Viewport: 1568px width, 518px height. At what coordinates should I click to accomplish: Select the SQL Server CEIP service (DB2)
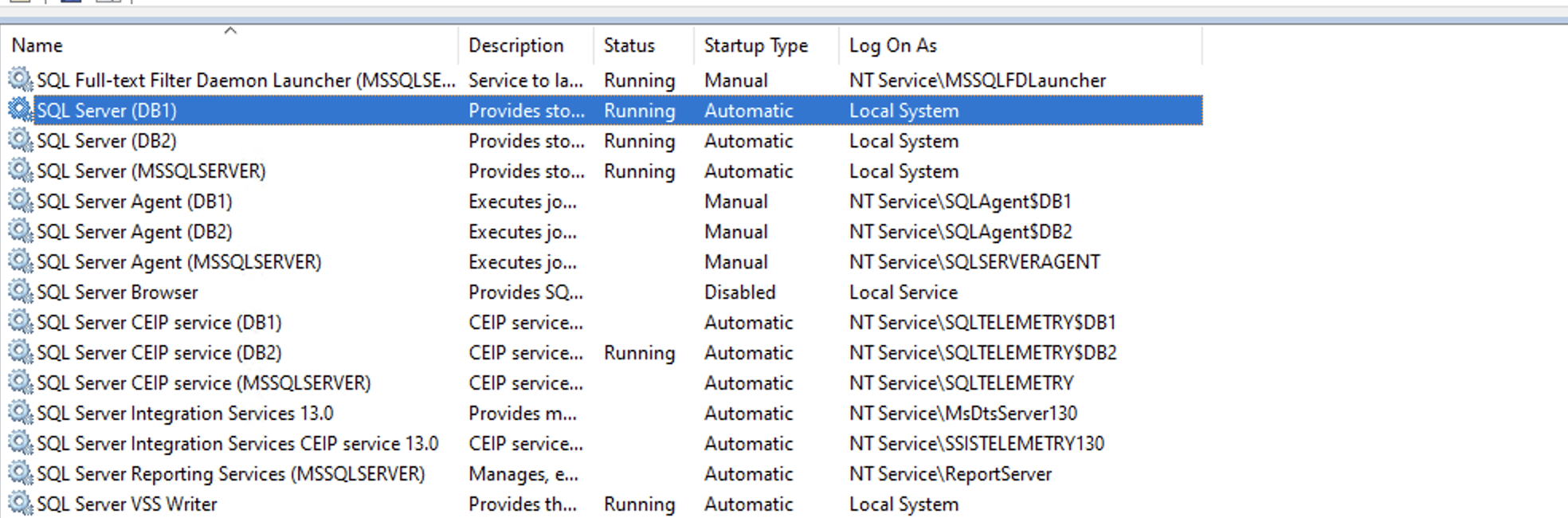click(159, 353)
